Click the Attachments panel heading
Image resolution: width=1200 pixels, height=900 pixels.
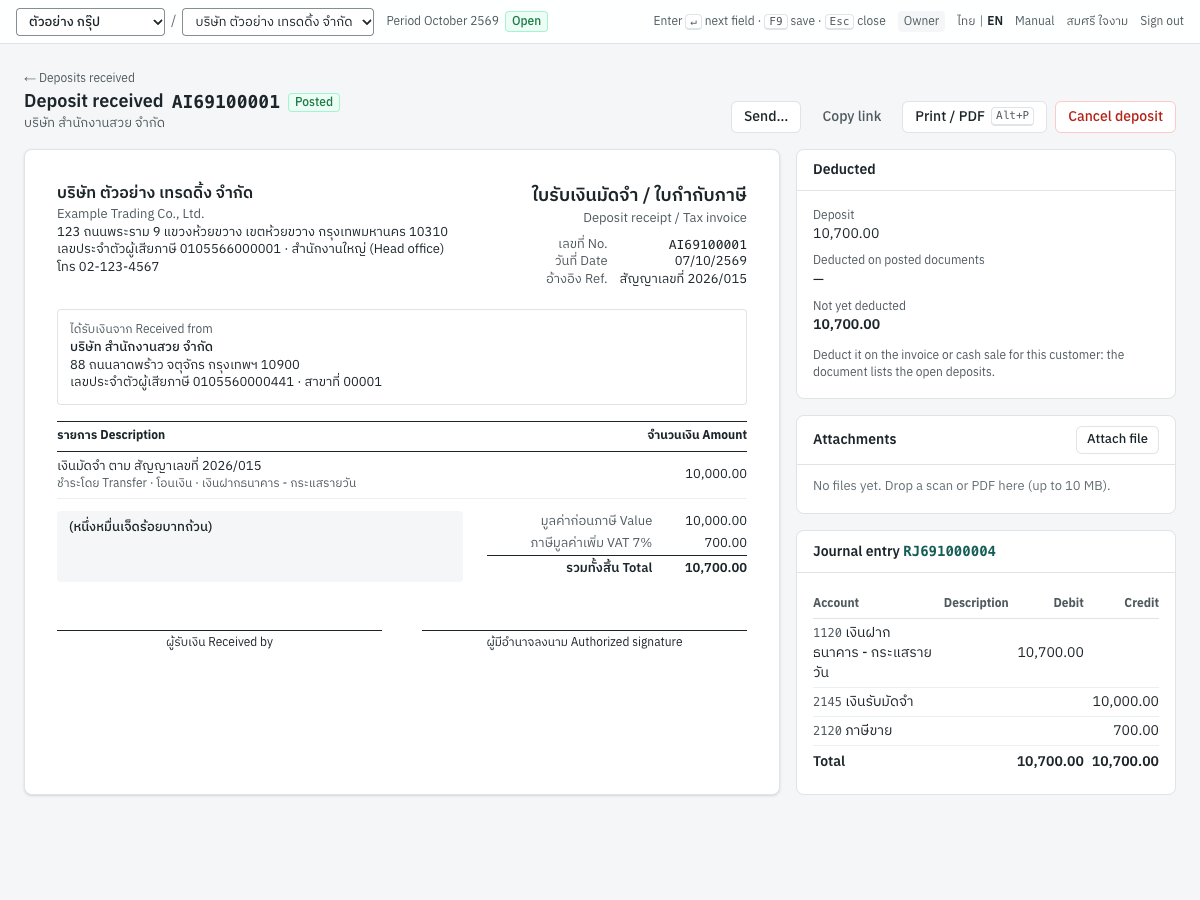(x=854, y=440)
